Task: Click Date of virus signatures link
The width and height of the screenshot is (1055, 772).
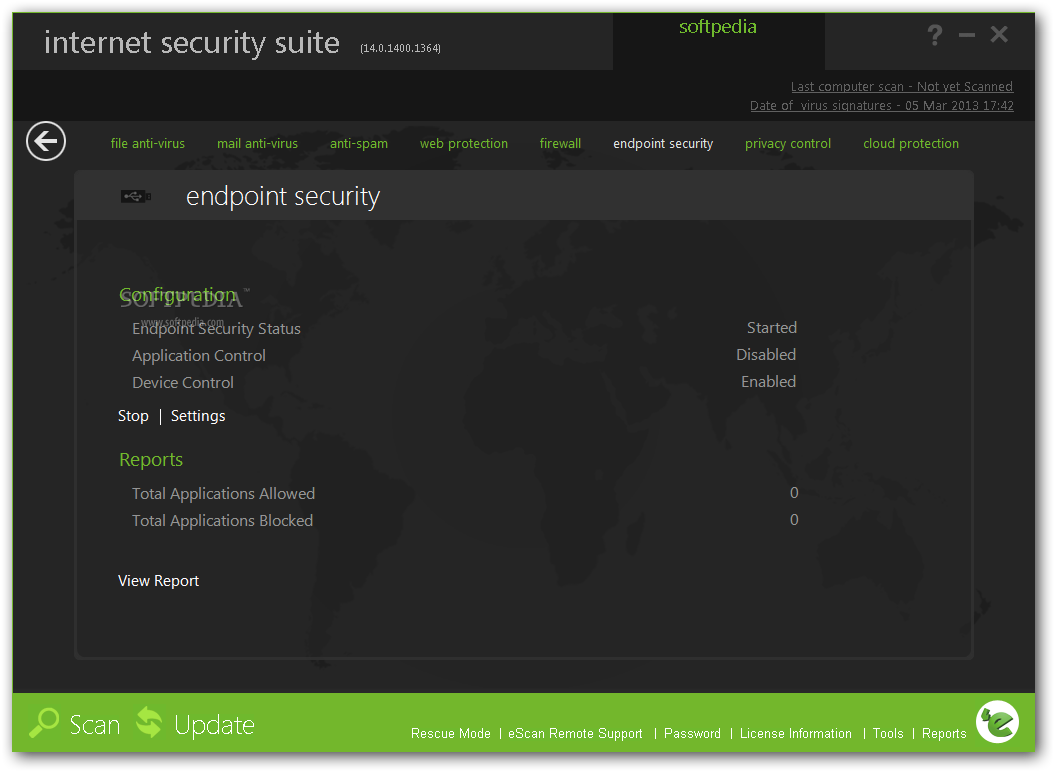Action: 881,106
